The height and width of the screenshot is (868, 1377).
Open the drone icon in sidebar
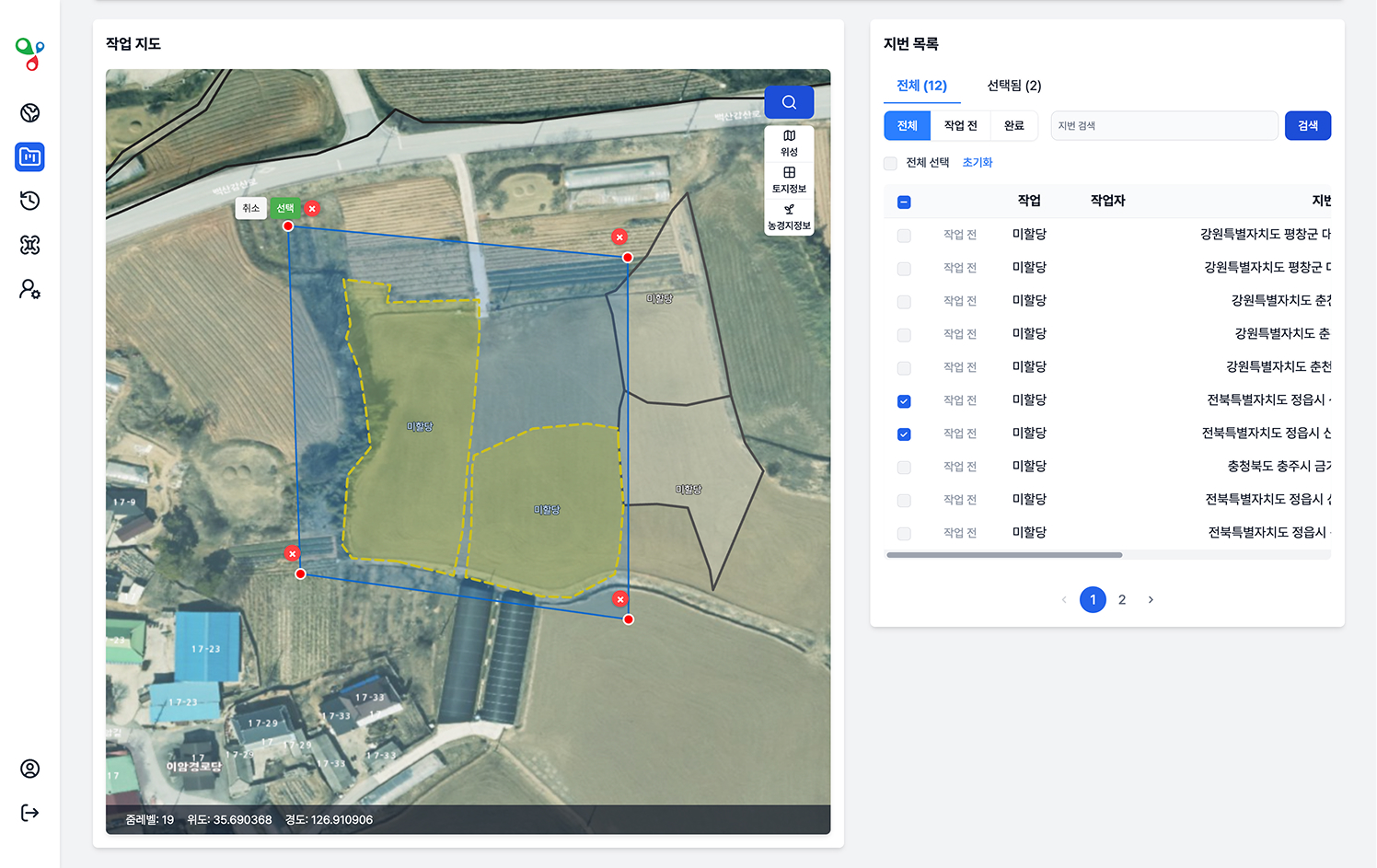29,245
